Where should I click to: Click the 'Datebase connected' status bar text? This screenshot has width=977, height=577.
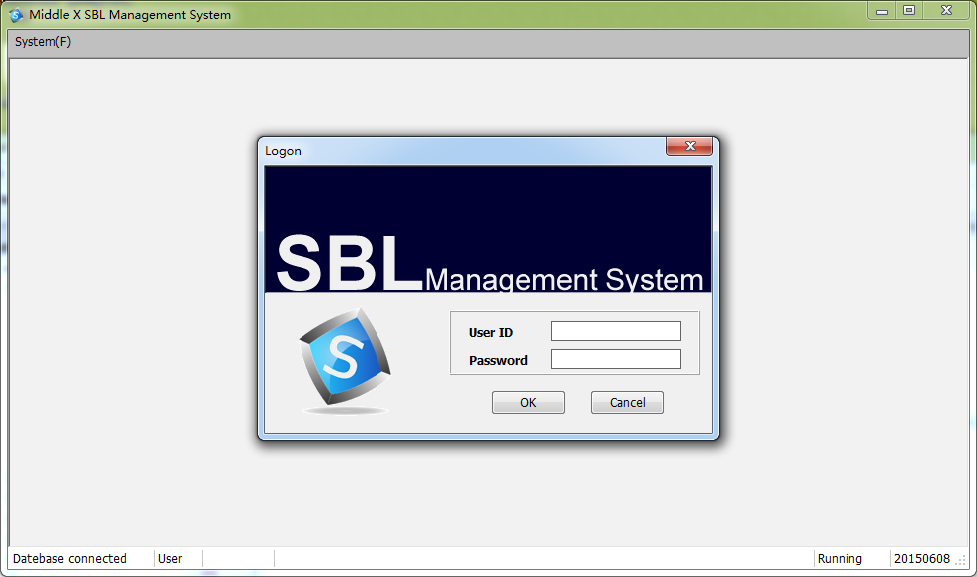[70, 558]
